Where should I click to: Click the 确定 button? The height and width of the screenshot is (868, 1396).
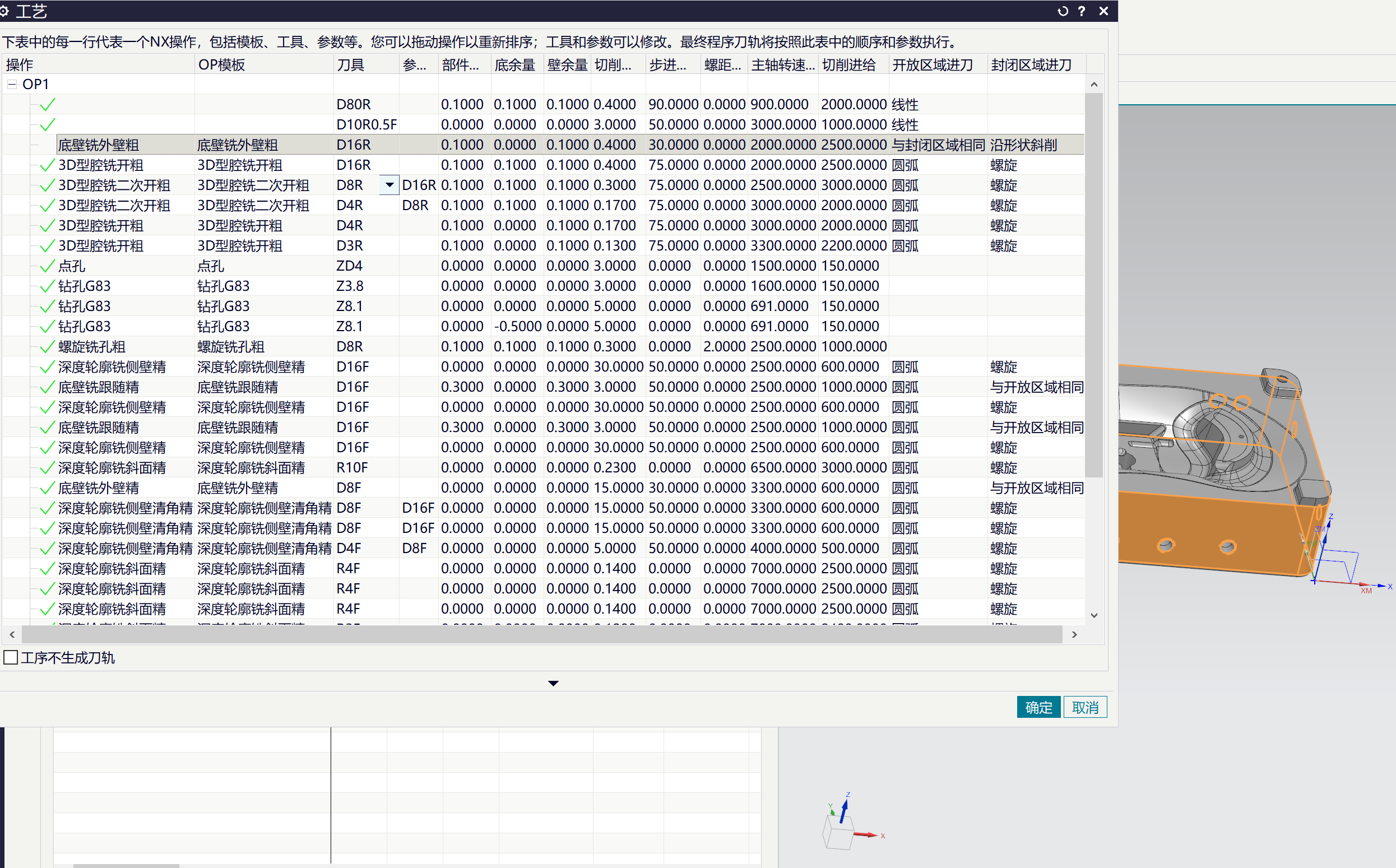1038,707
